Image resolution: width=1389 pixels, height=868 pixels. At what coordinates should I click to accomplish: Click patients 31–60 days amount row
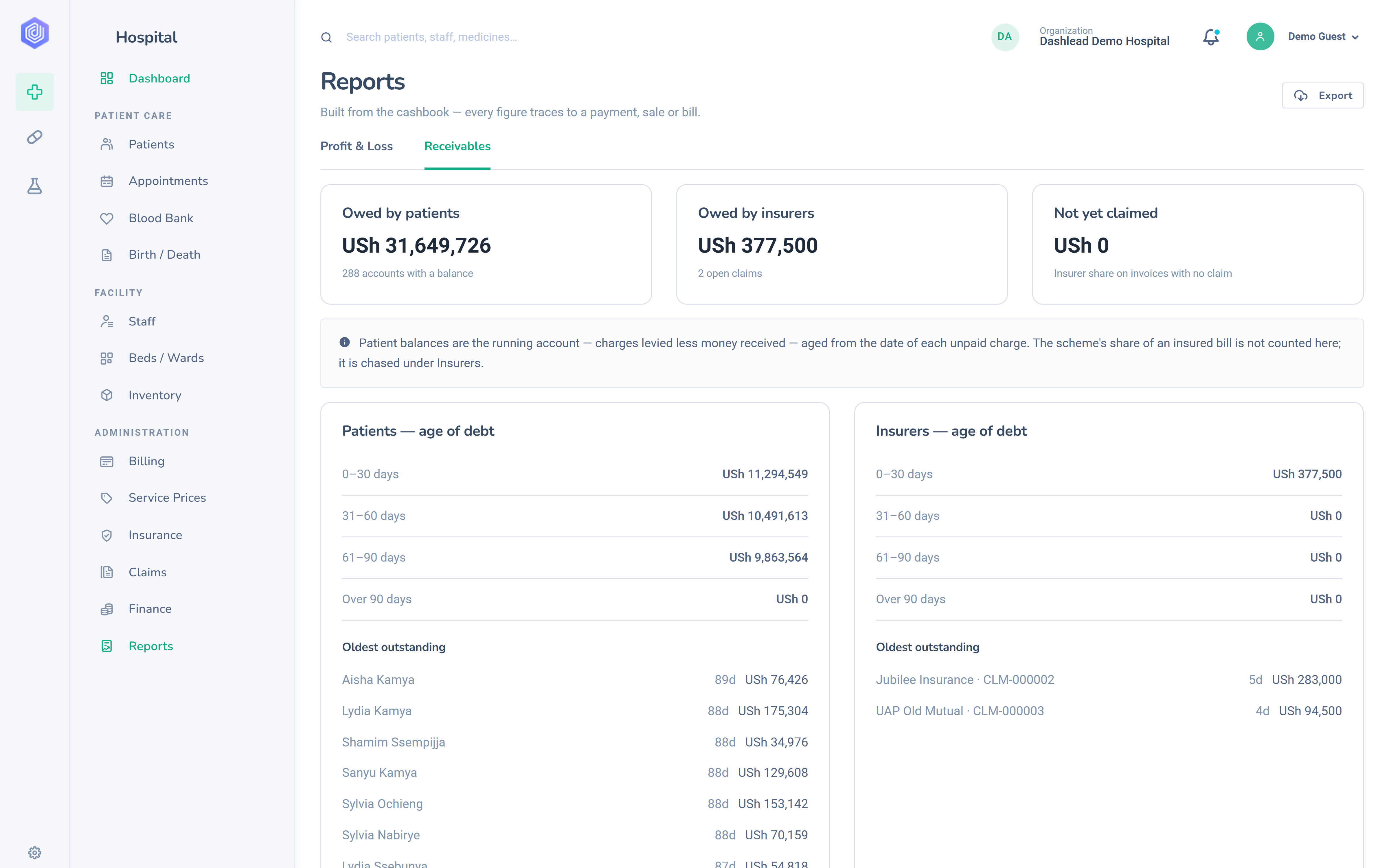[574, 516]
